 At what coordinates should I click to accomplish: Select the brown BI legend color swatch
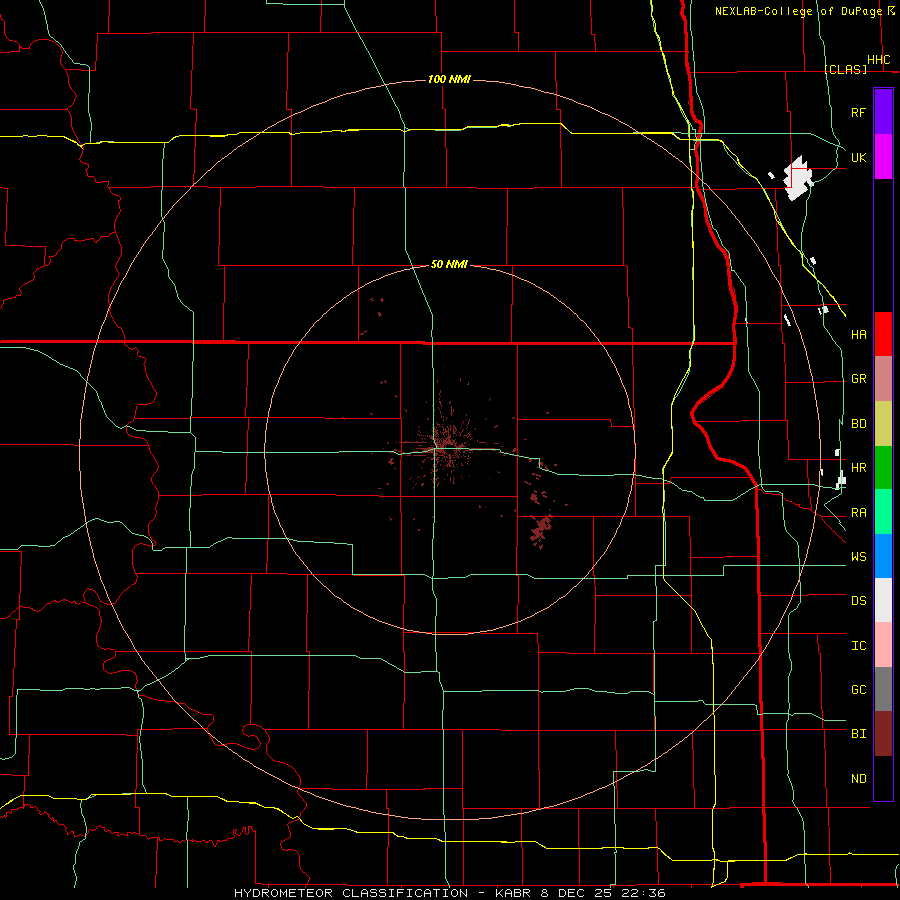click(x=883, y=734)
